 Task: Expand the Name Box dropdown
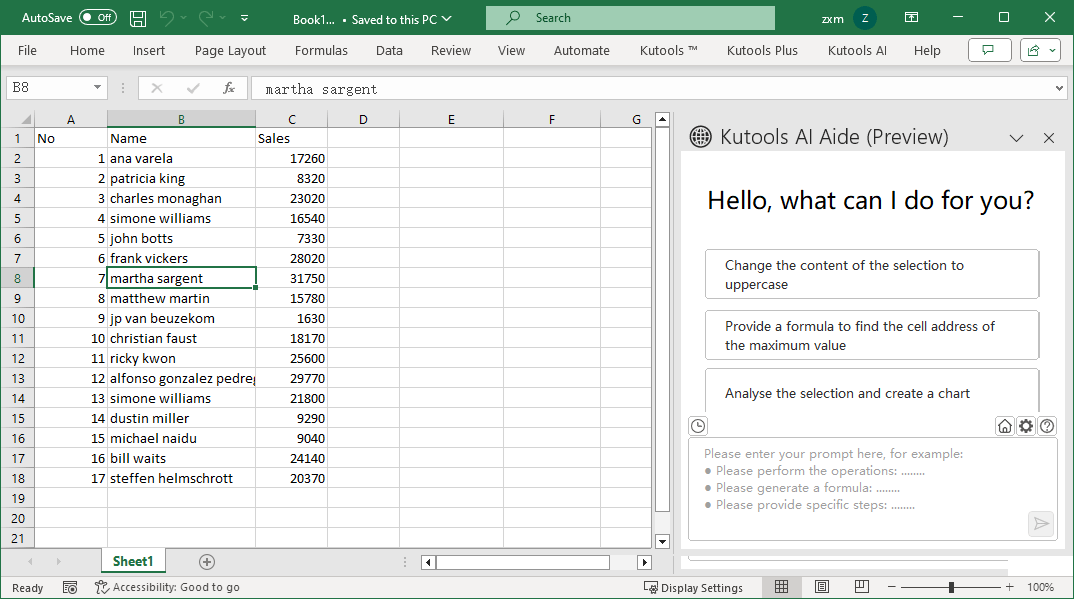[x=97, y=88]
